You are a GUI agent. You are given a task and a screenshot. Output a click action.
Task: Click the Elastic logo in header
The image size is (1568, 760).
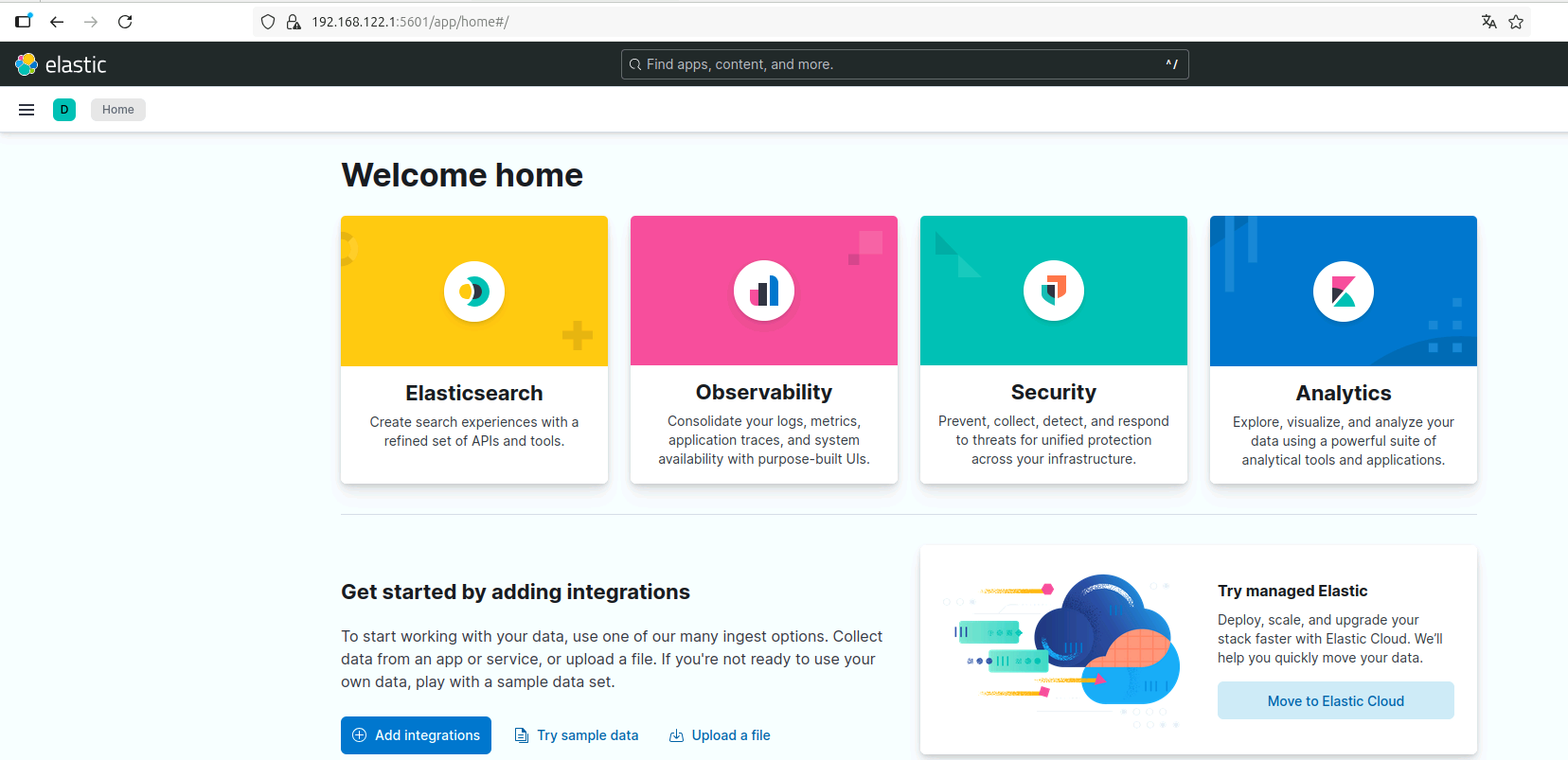[x=61, y=64]
